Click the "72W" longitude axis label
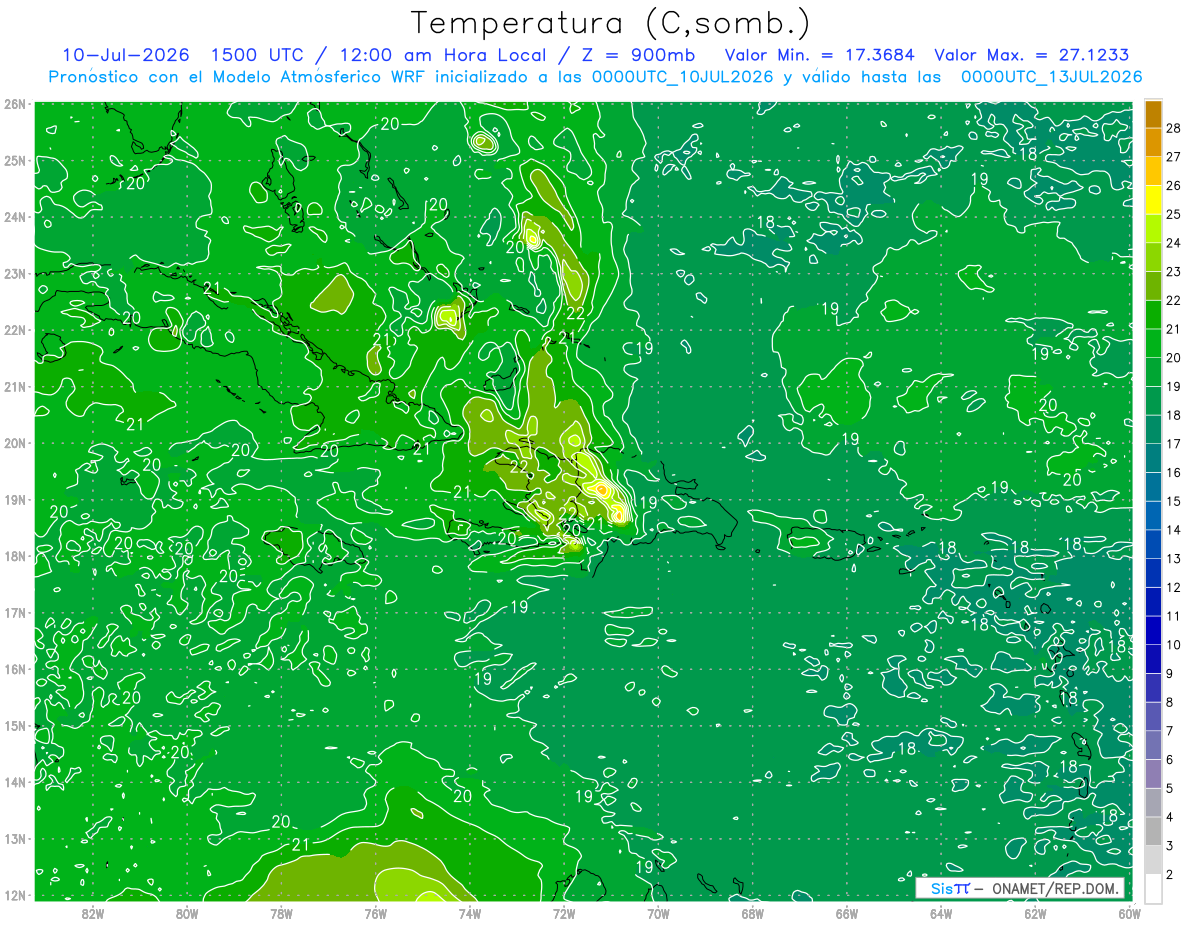This screenshot has width=1200, height=927. [564, 914]
